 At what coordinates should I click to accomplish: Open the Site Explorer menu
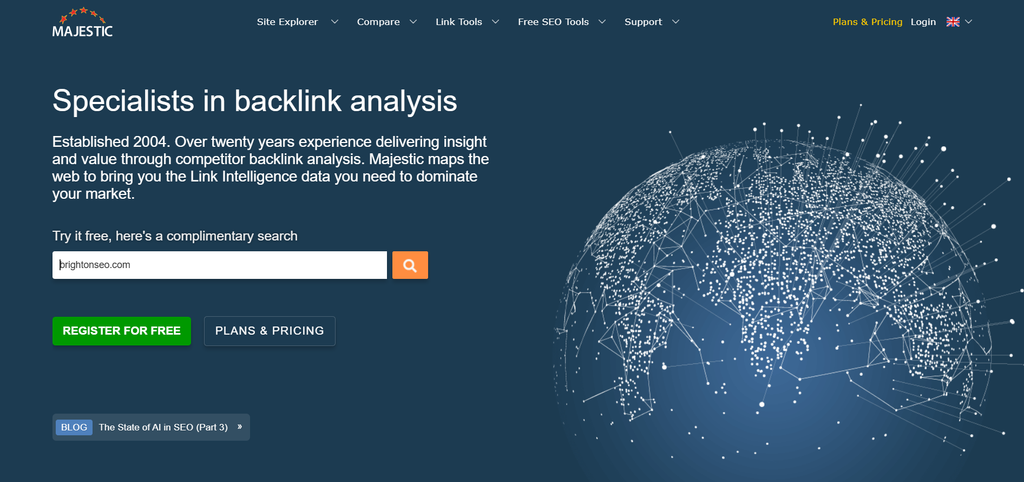point(287,22)
